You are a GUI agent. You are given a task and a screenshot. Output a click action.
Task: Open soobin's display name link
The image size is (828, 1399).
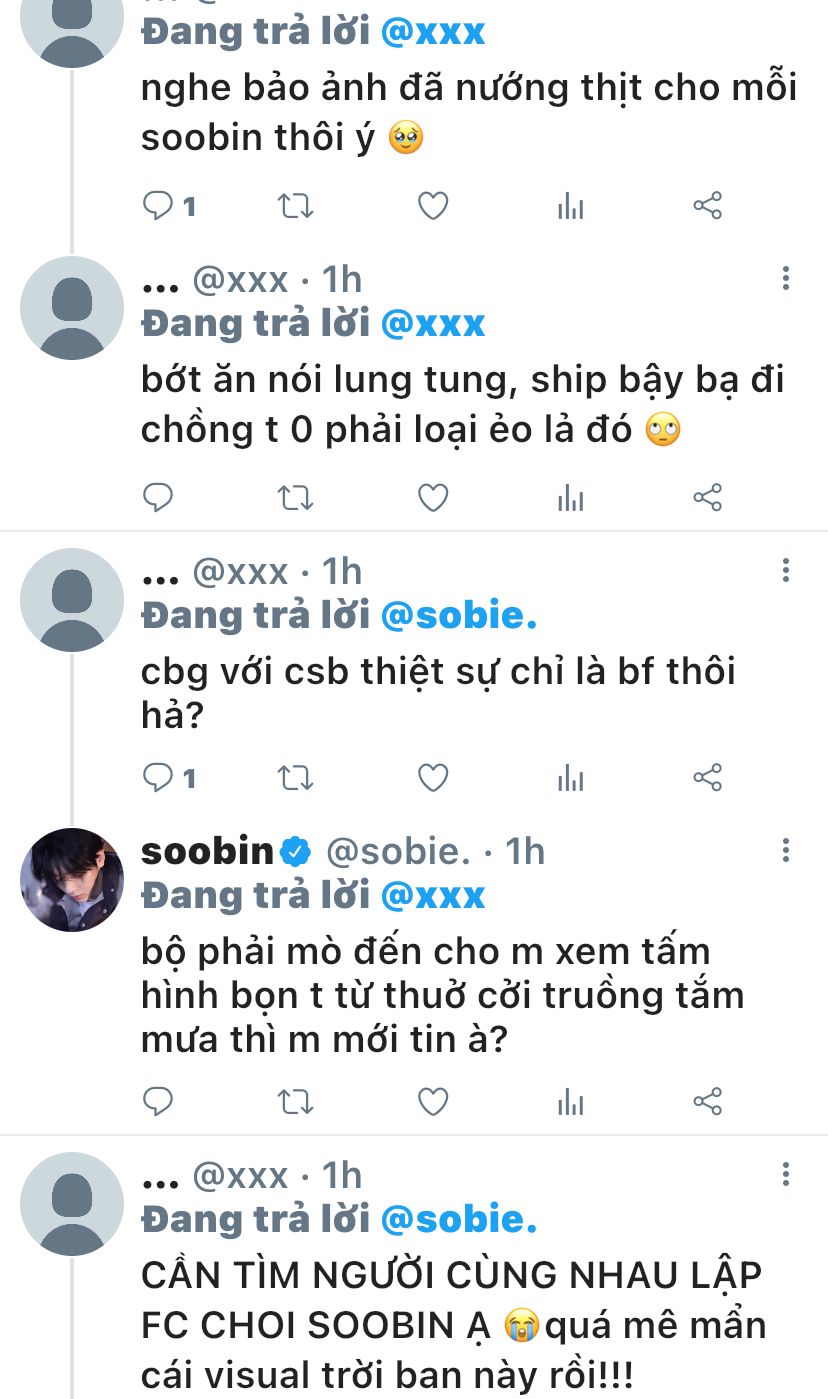208,851
